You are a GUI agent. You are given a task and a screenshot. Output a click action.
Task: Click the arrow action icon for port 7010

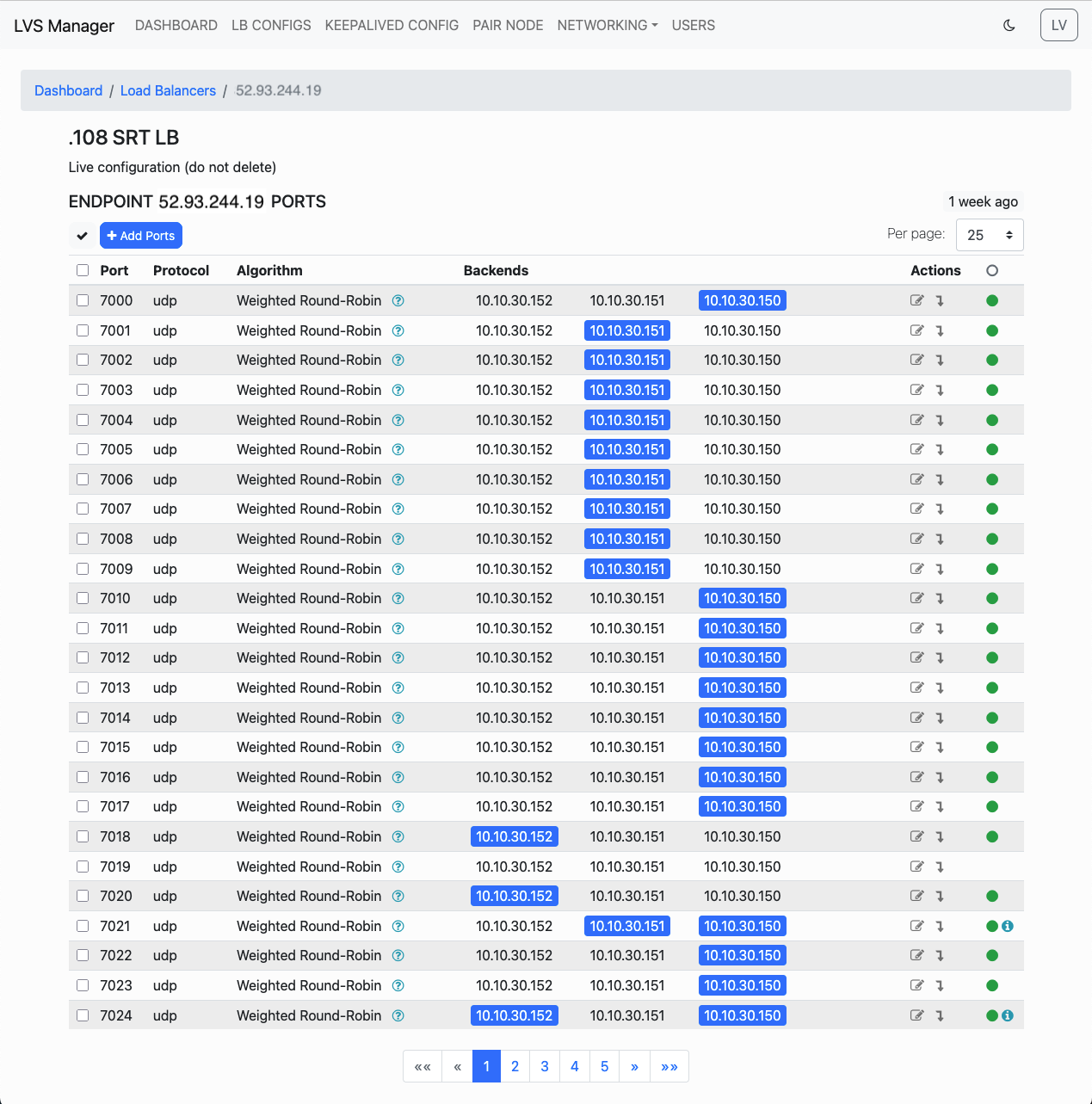(x=940, y=599)
